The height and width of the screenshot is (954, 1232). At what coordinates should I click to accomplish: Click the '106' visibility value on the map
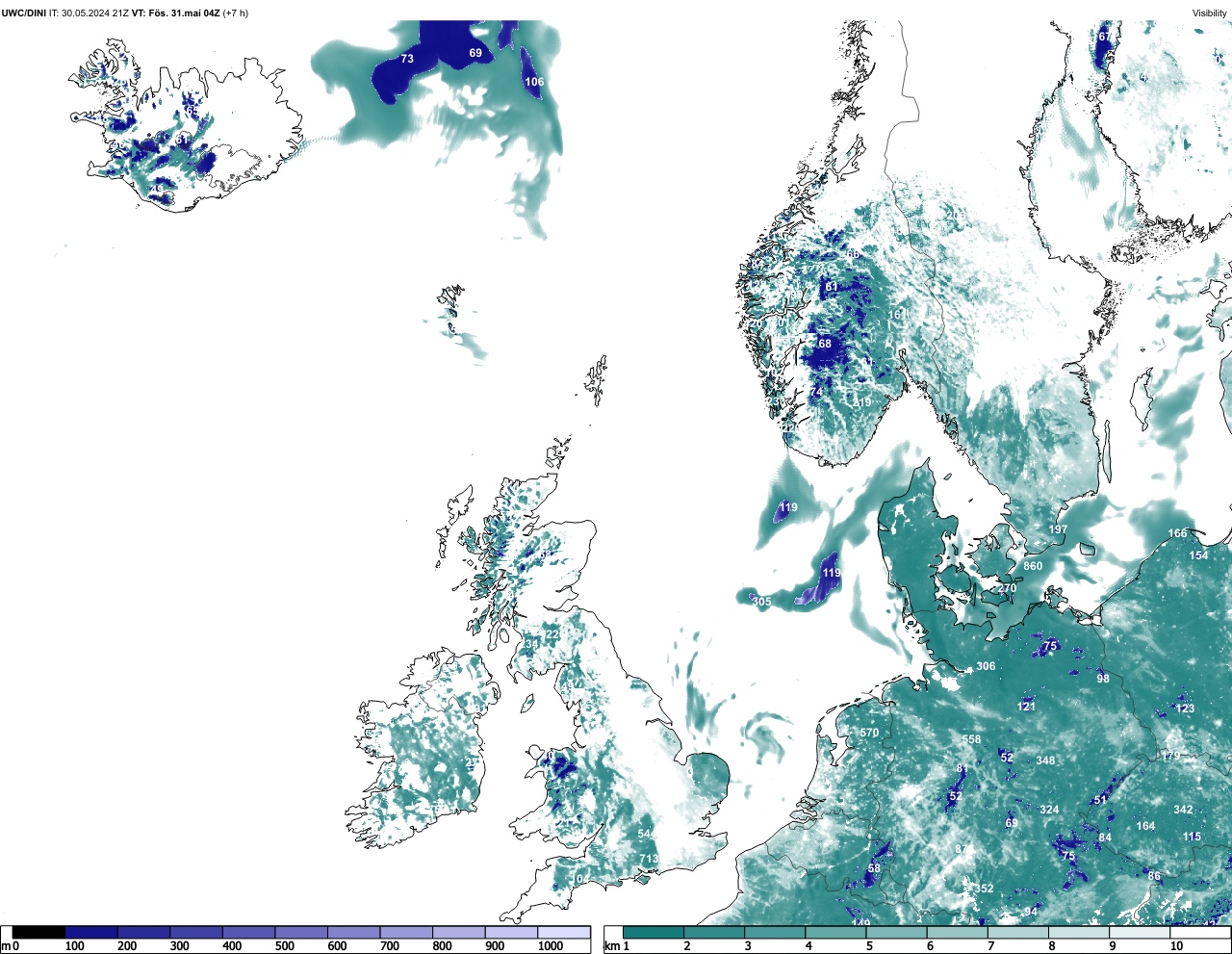point(534,82)
